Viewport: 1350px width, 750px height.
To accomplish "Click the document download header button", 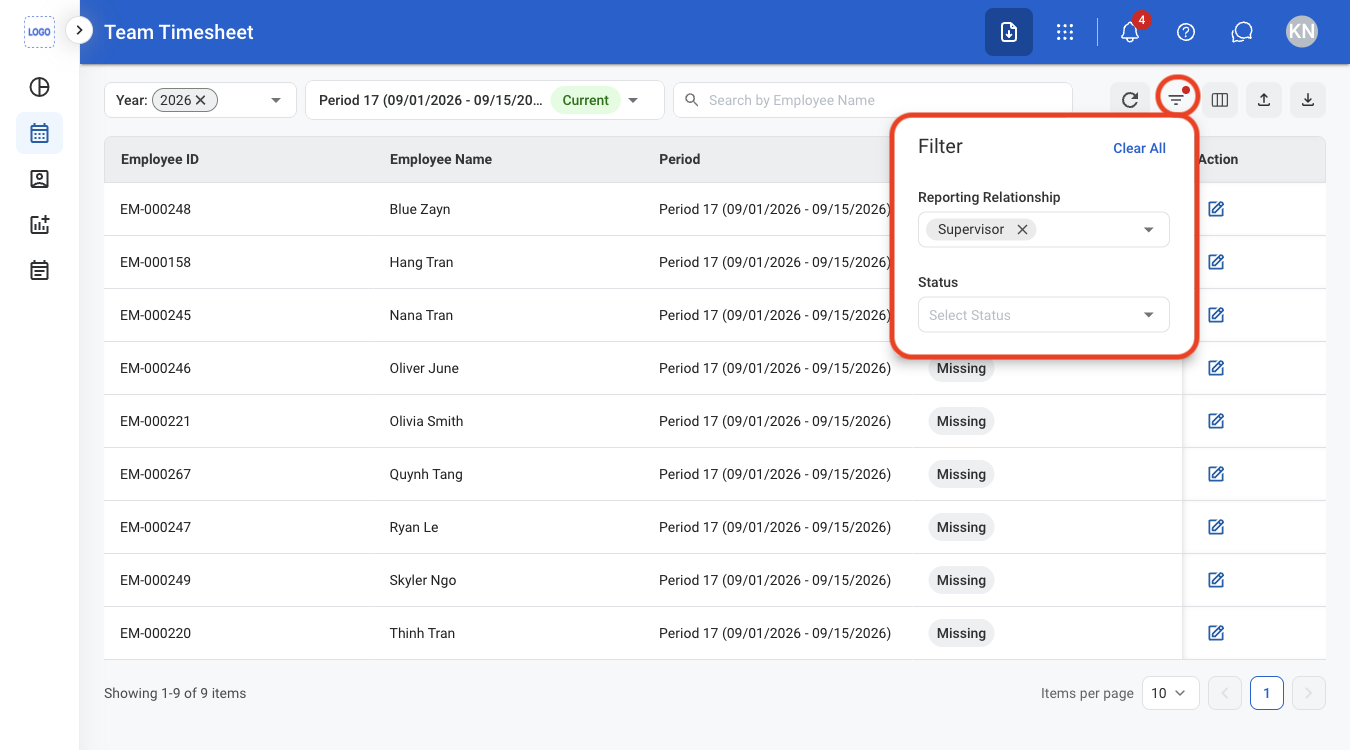I will 1009,32.
